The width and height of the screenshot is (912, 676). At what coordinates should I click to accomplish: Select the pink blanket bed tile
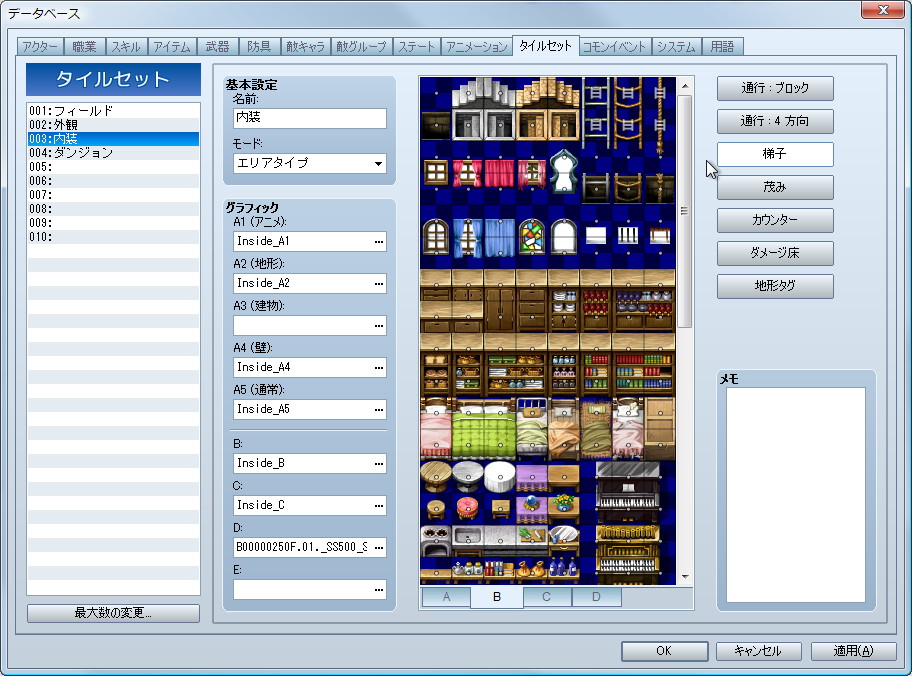point(436,429)
